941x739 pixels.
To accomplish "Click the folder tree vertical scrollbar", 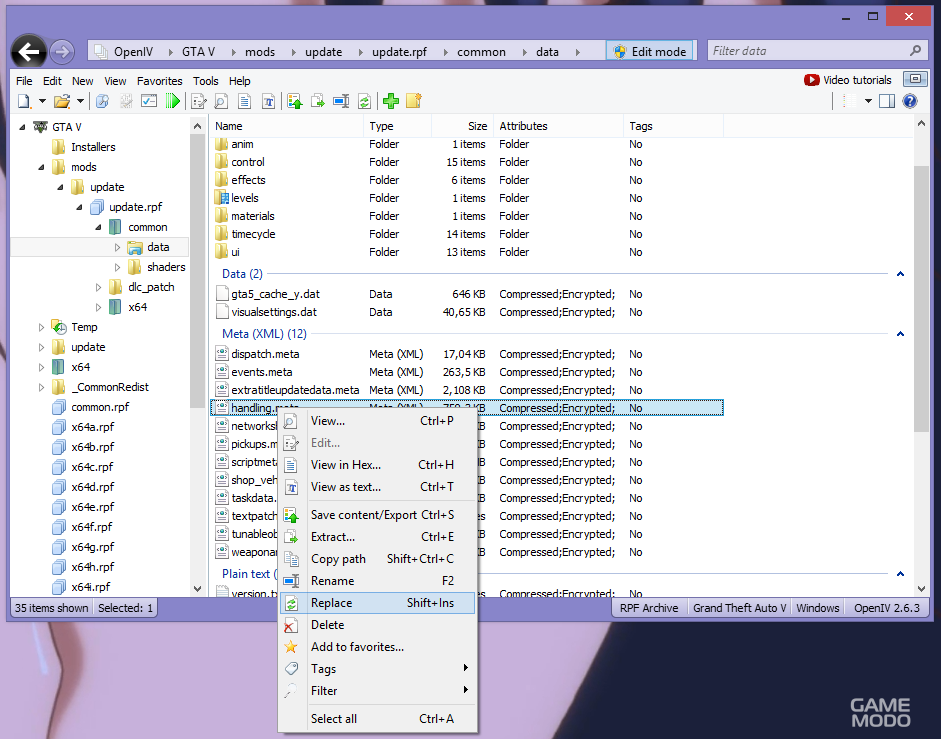I will click(197, 270).
